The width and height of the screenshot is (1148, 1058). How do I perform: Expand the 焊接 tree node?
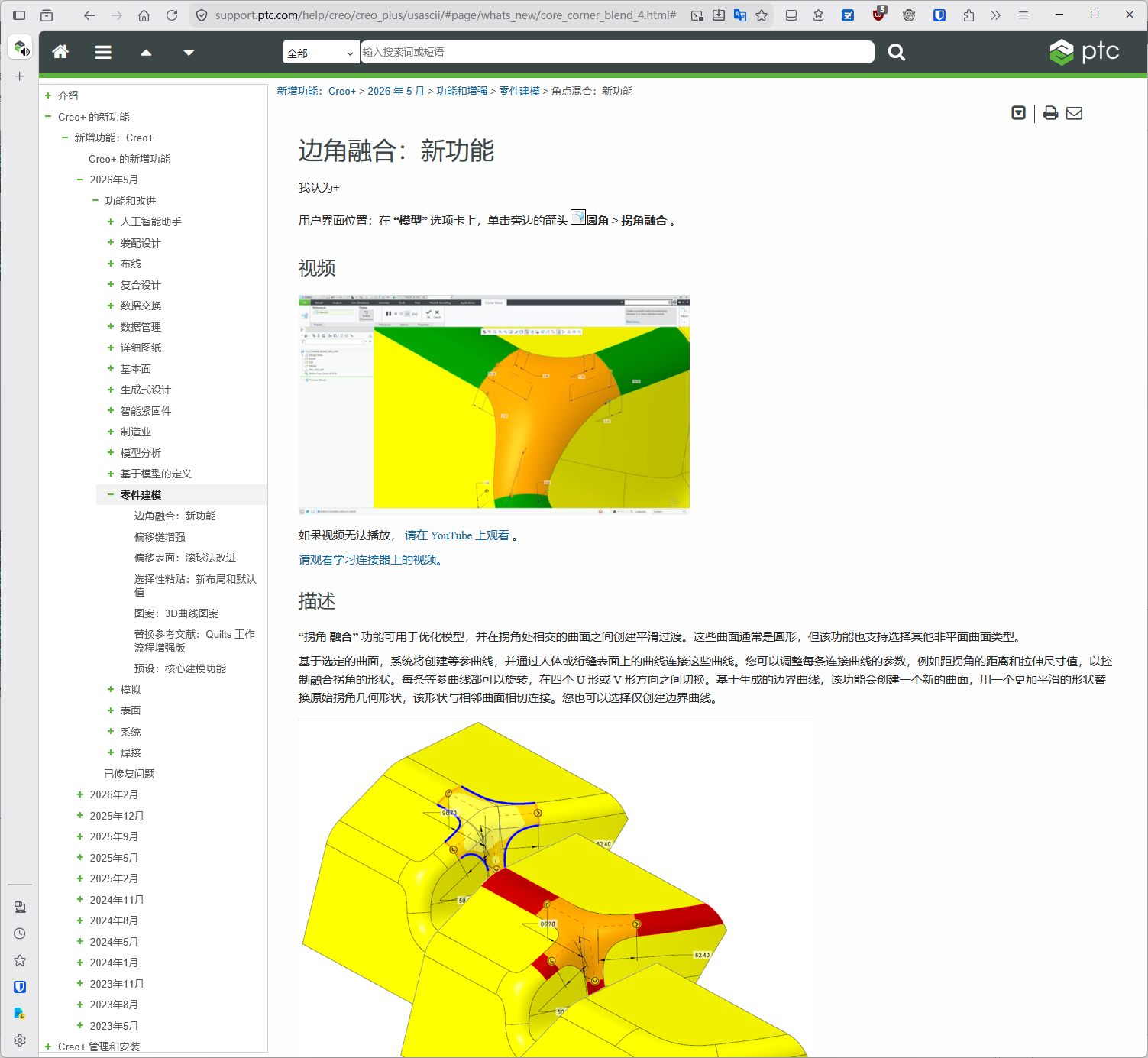[x=111, y=752]
